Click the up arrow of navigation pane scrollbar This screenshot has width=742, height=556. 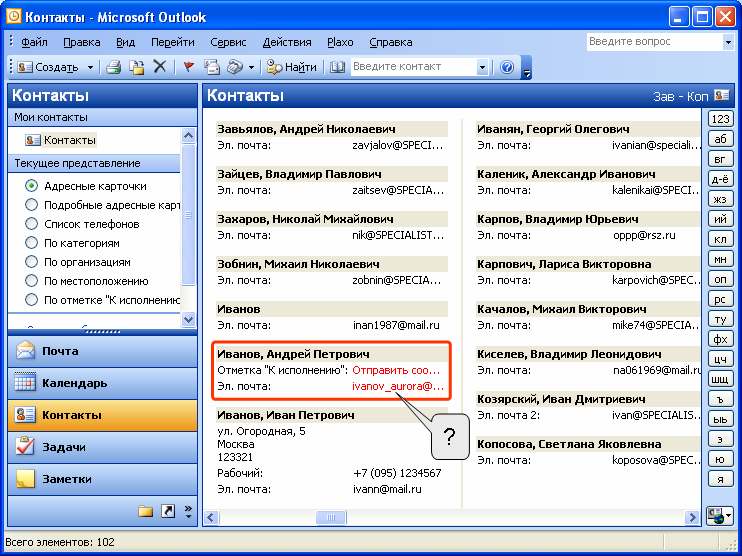(188, 136)
